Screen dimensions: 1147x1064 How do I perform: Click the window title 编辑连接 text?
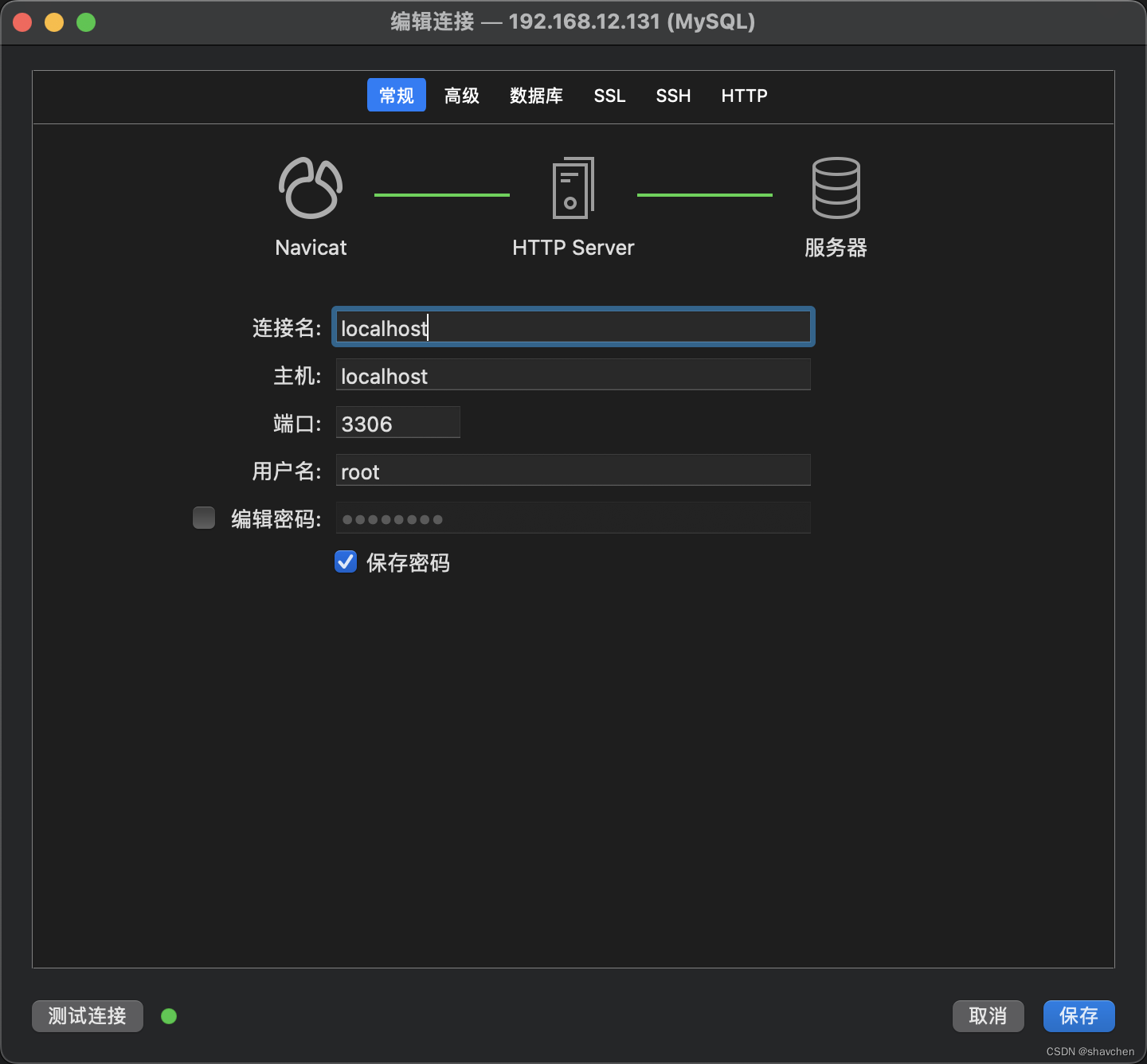click(x=433, y=22)
